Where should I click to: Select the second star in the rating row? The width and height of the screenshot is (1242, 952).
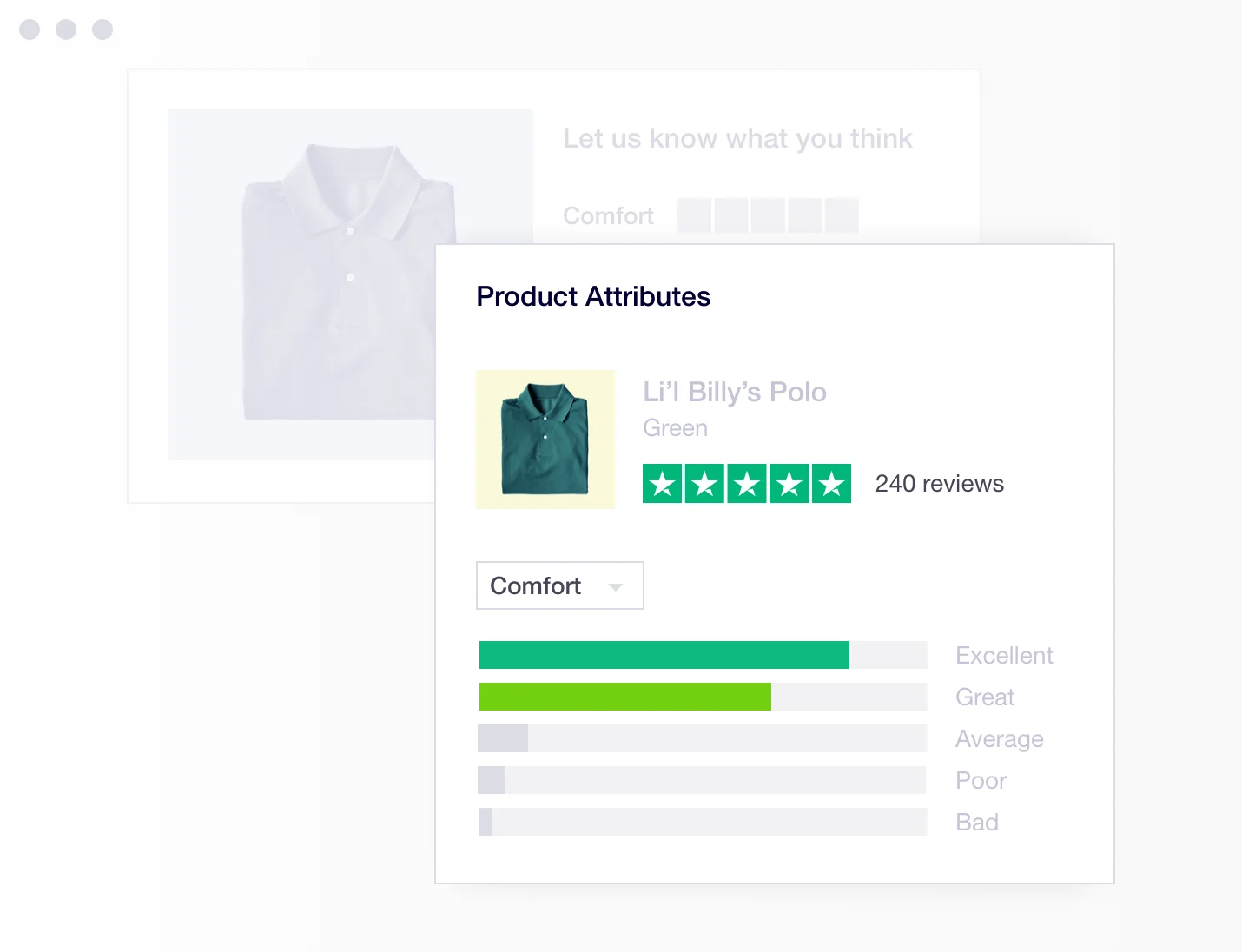click(x=704, y=483)
